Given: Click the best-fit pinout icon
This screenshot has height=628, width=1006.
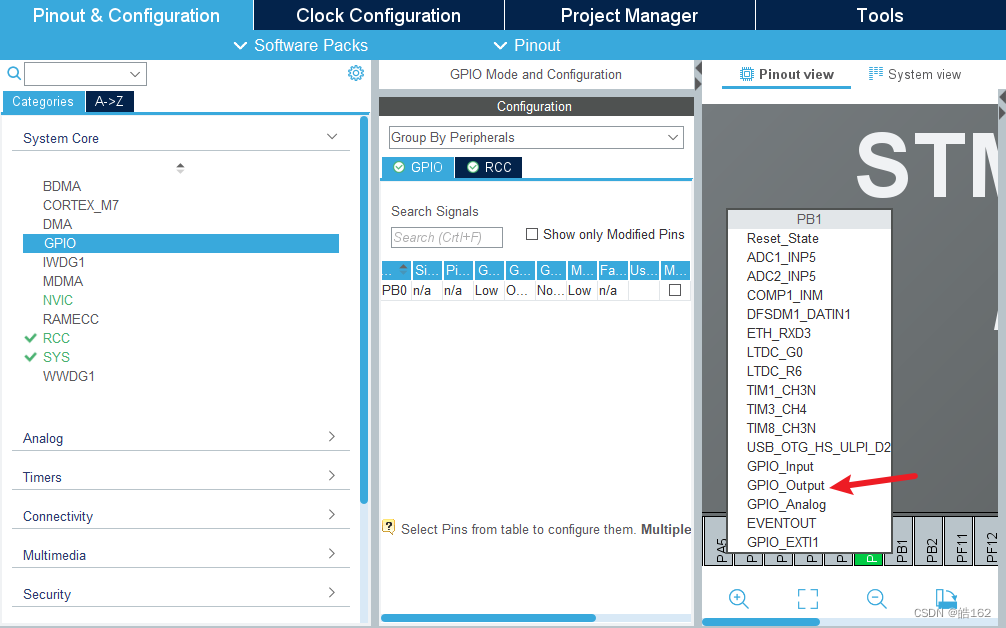Looking at the screenshot, I should click(807, 598).
